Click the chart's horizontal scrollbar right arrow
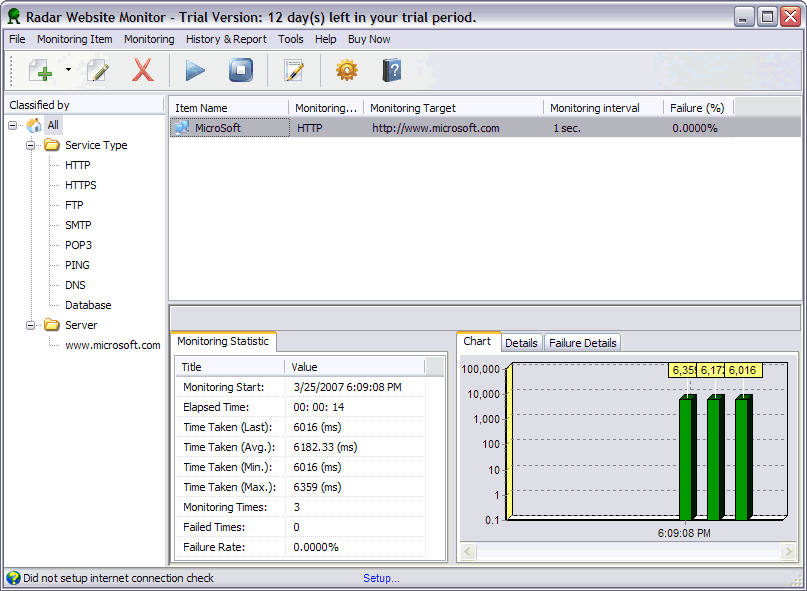The height and width of the screenshot is (591, 807). tap(790, 551)
